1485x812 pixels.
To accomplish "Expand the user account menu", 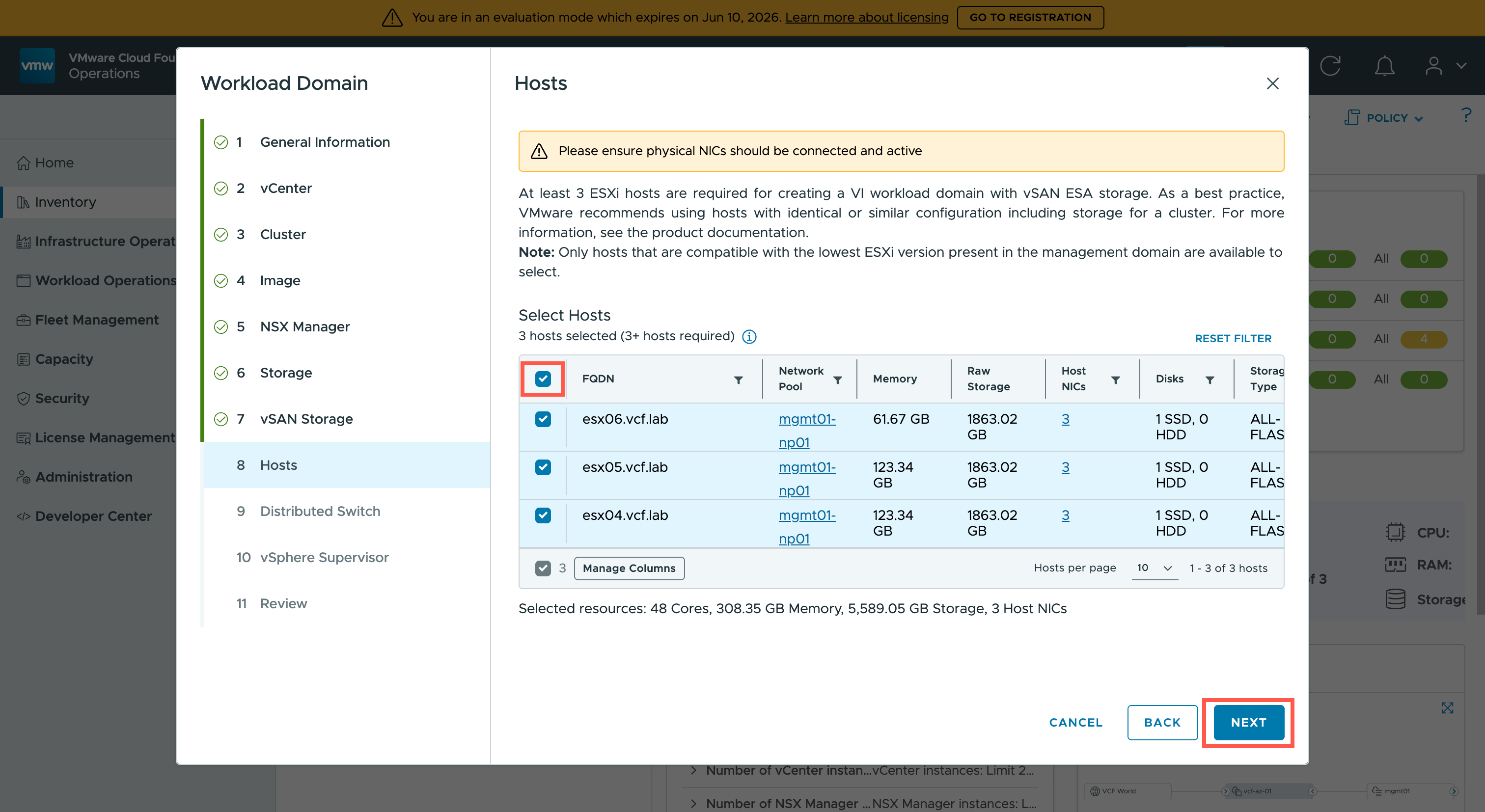I will (1444, 66).
